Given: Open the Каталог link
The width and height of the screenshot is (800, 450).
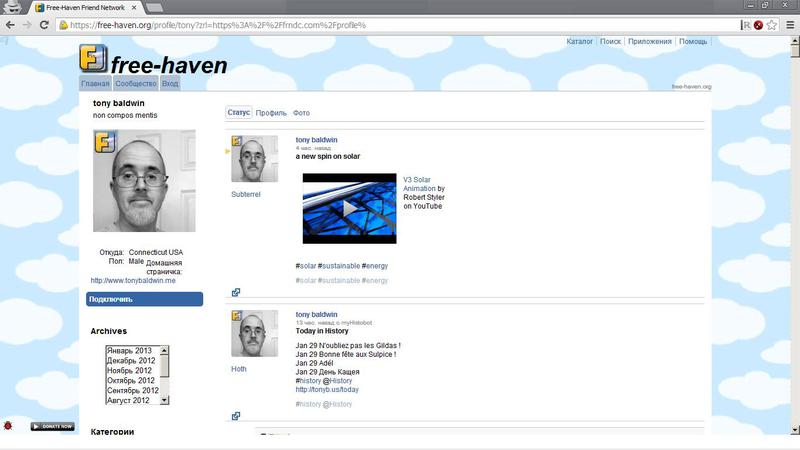Looking at the screenshot, I should click(x=580, y=41).
